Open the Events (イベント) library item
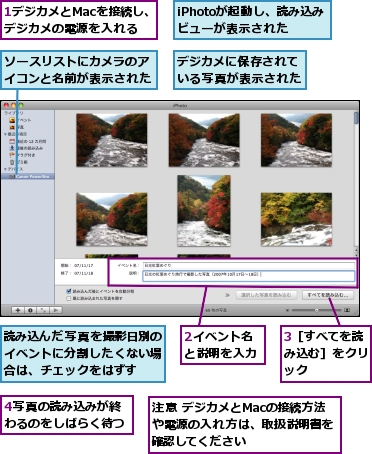The width and height of the screenshot is (372, 454). coord(20,120)
